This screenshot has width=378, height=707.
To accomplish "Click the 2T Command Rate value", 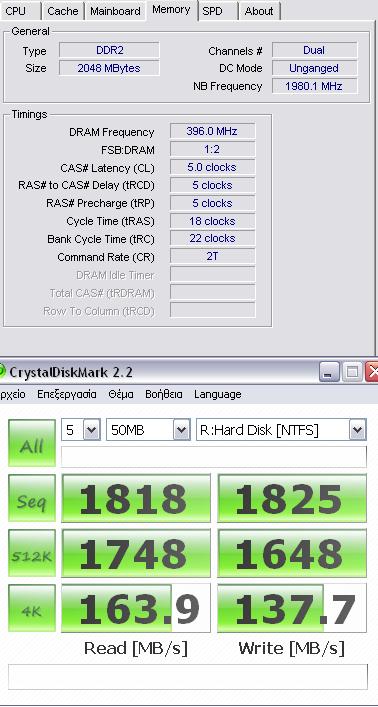I will pos(212,256).
